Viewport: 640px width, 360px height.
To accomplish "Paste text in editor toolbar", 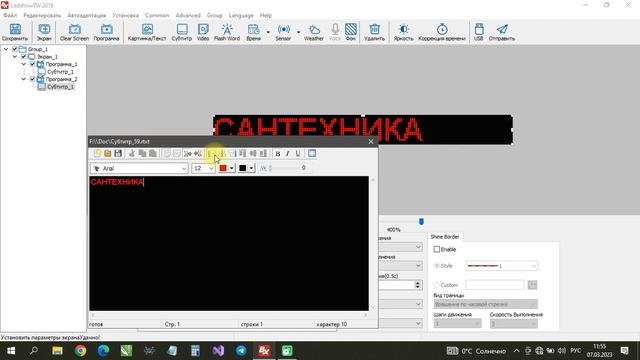I will (152, 153).
